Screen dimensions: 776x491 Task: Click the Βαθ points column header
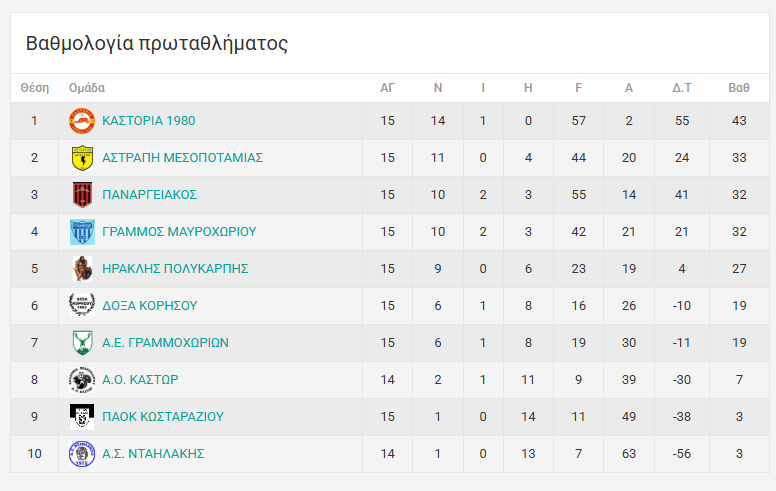(739, 88)
